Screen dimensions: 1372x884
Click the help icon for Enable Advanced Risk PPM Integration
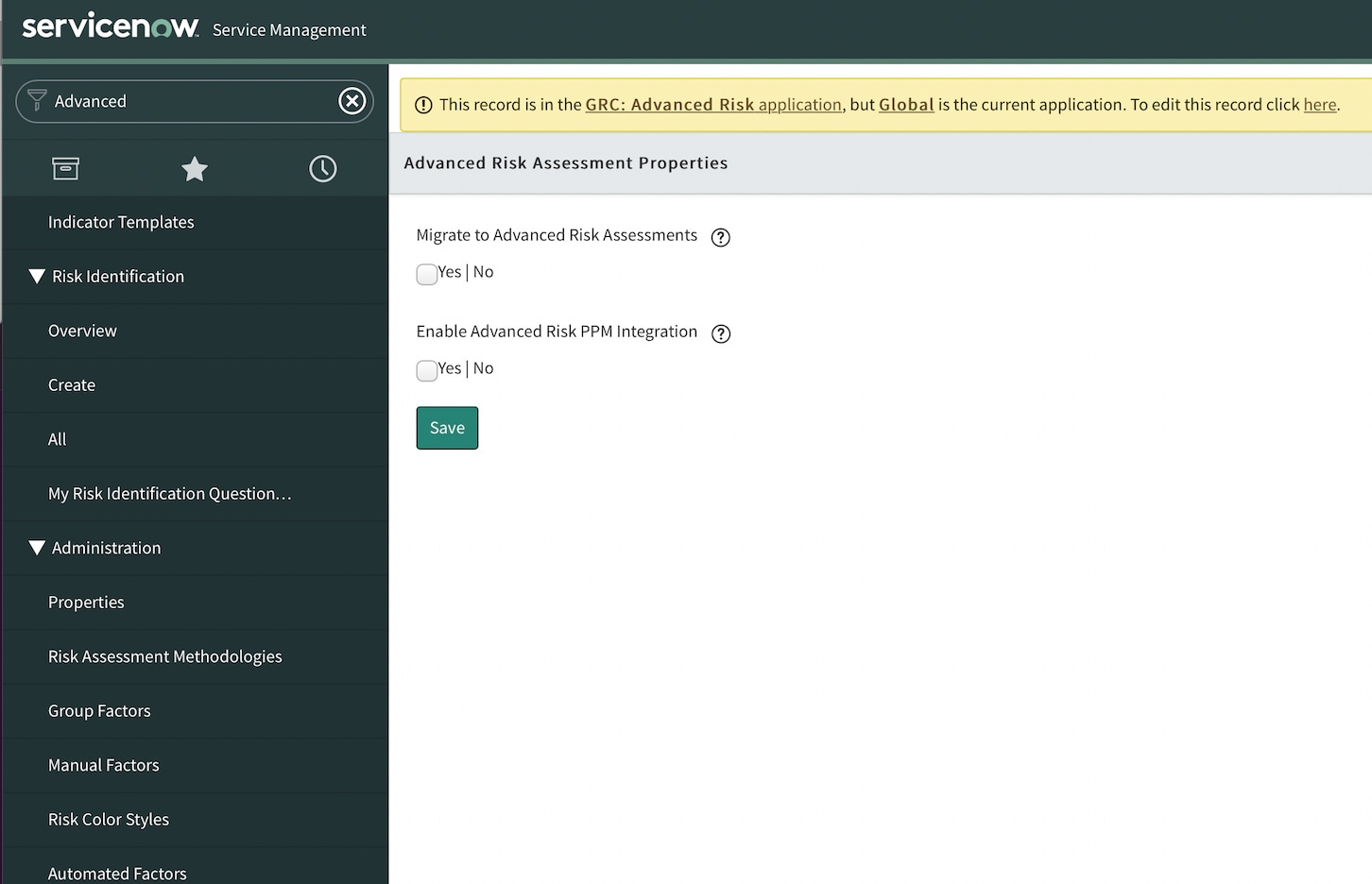[x=720, y=333]
